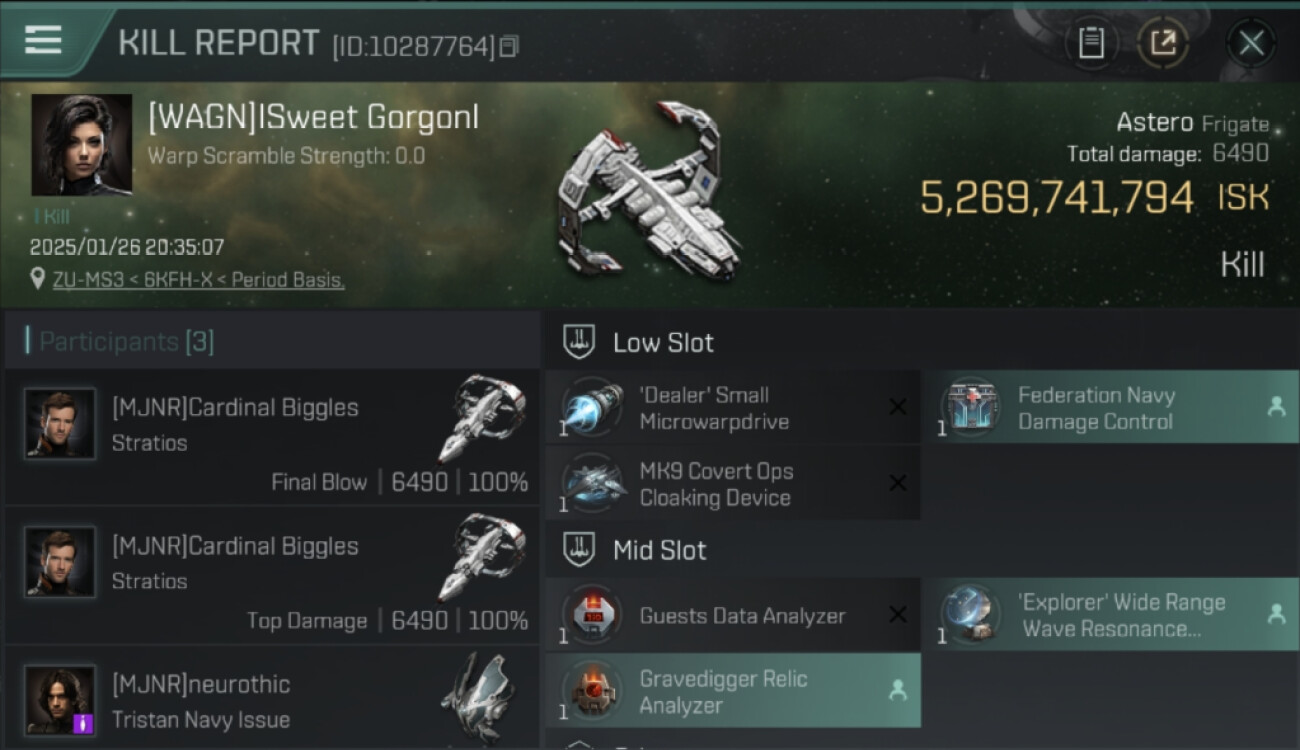Open the hamburger menu icon
Image resolution: width=1300 pixels, height=750 pixels.
pyautogui.click(x=43, y=40)
